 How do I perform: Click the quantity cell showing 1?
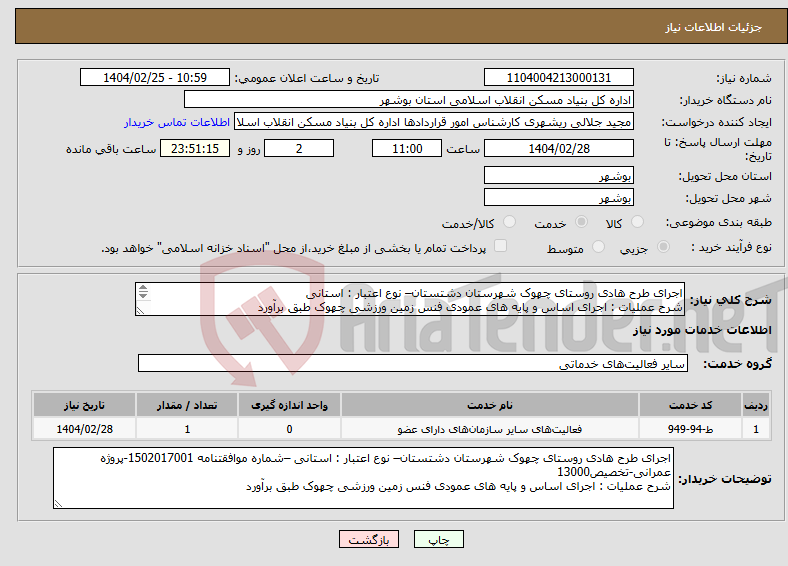pyautogui.click(x=187, y=429)
